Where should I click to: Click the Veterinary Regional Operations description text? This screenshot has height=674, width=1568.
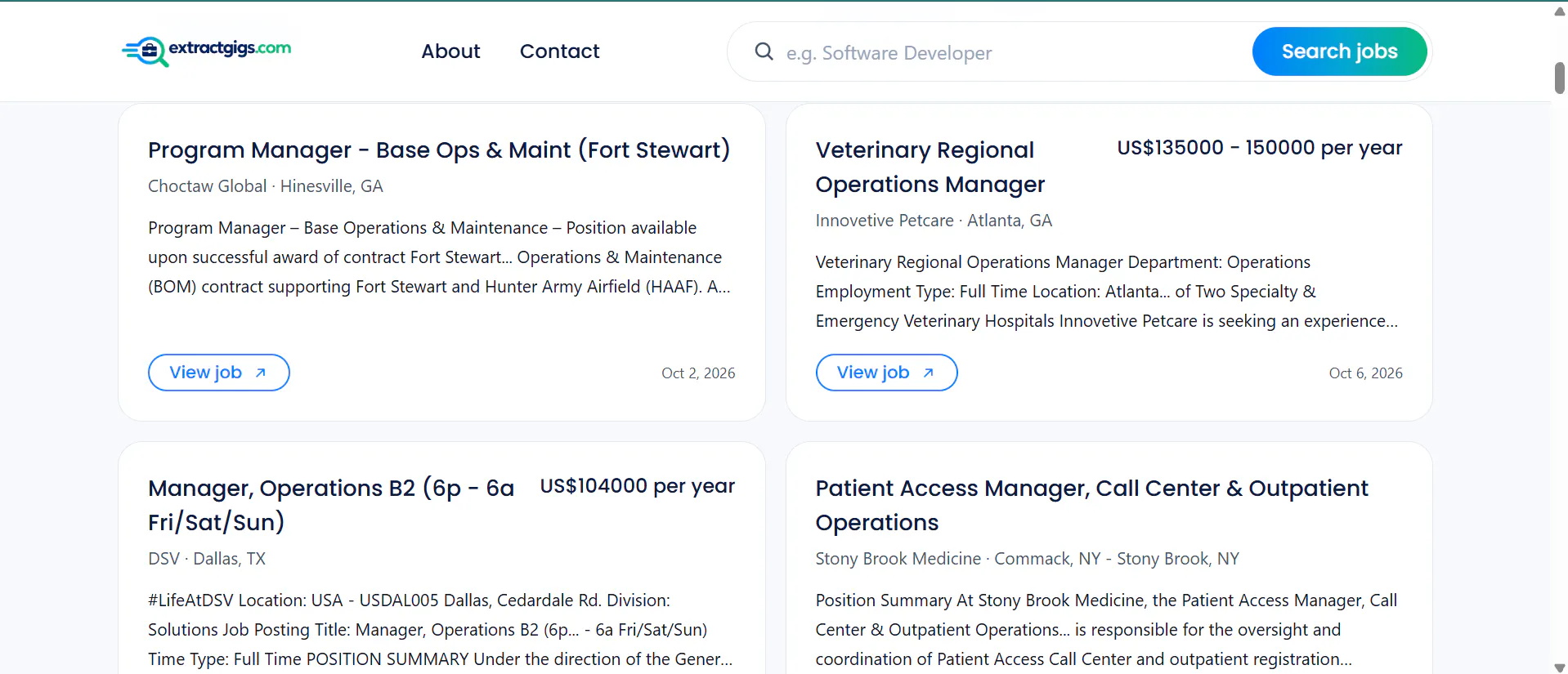tap(1107, 292)
